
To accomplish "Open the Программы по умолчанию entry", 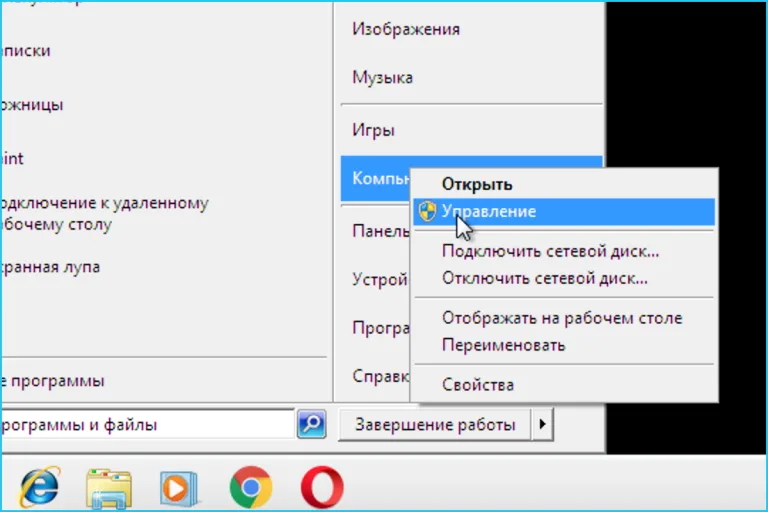I will point(376,328).
